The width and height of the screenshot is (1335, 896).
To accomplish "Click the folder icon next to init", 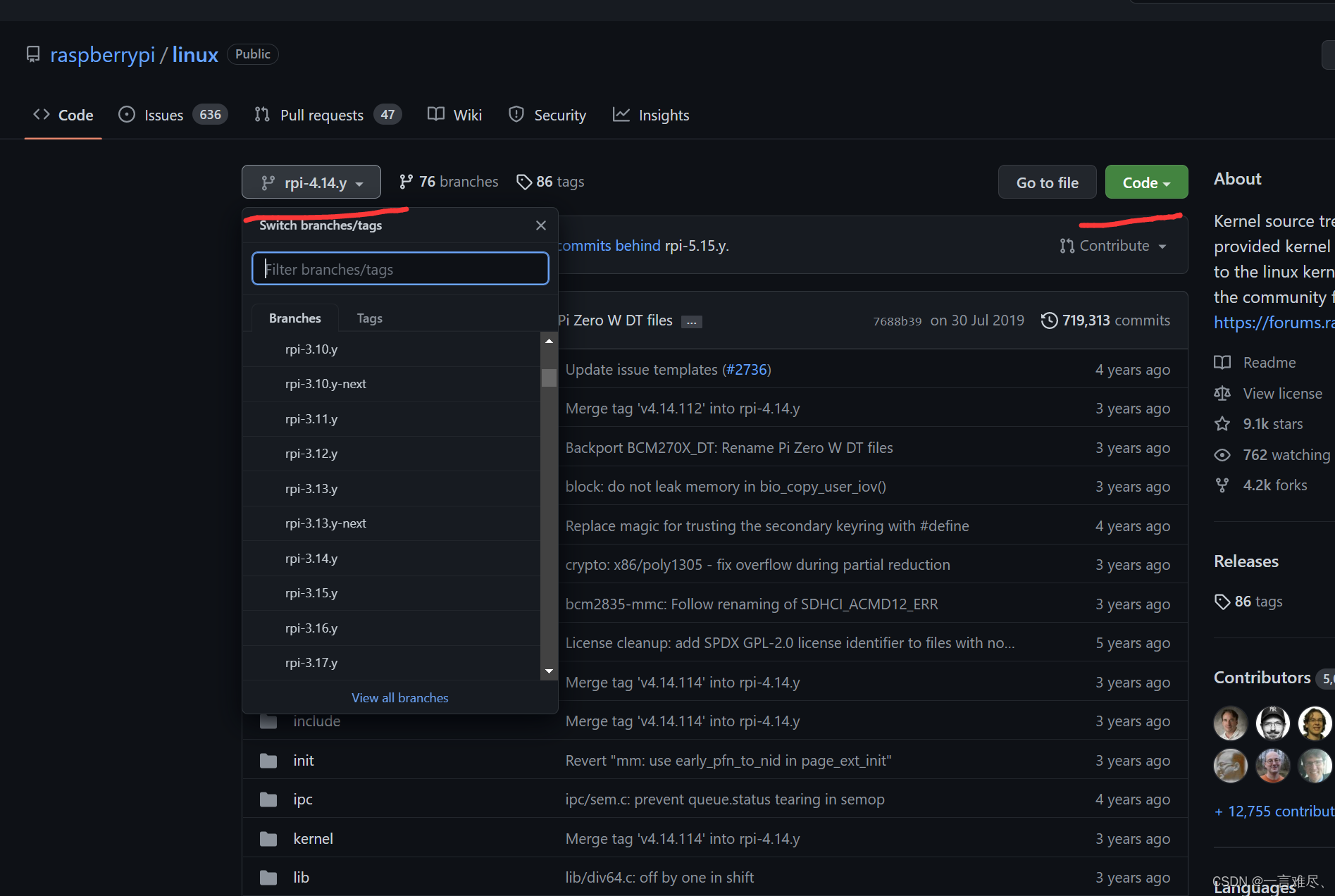I will [268, 761].
